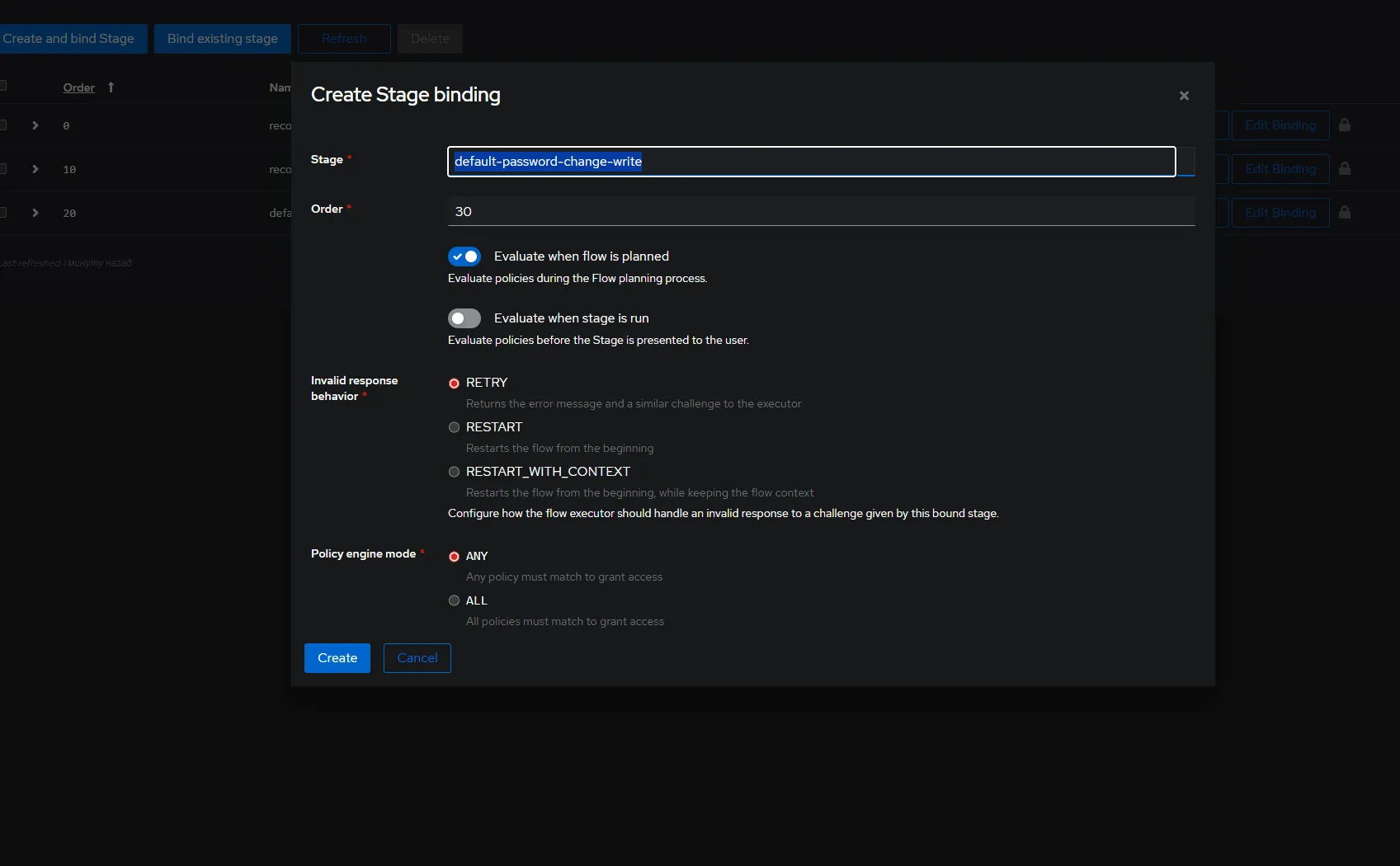Expand the order 20 binding row
Screen dimensions: 1400x866
[35, 213]
